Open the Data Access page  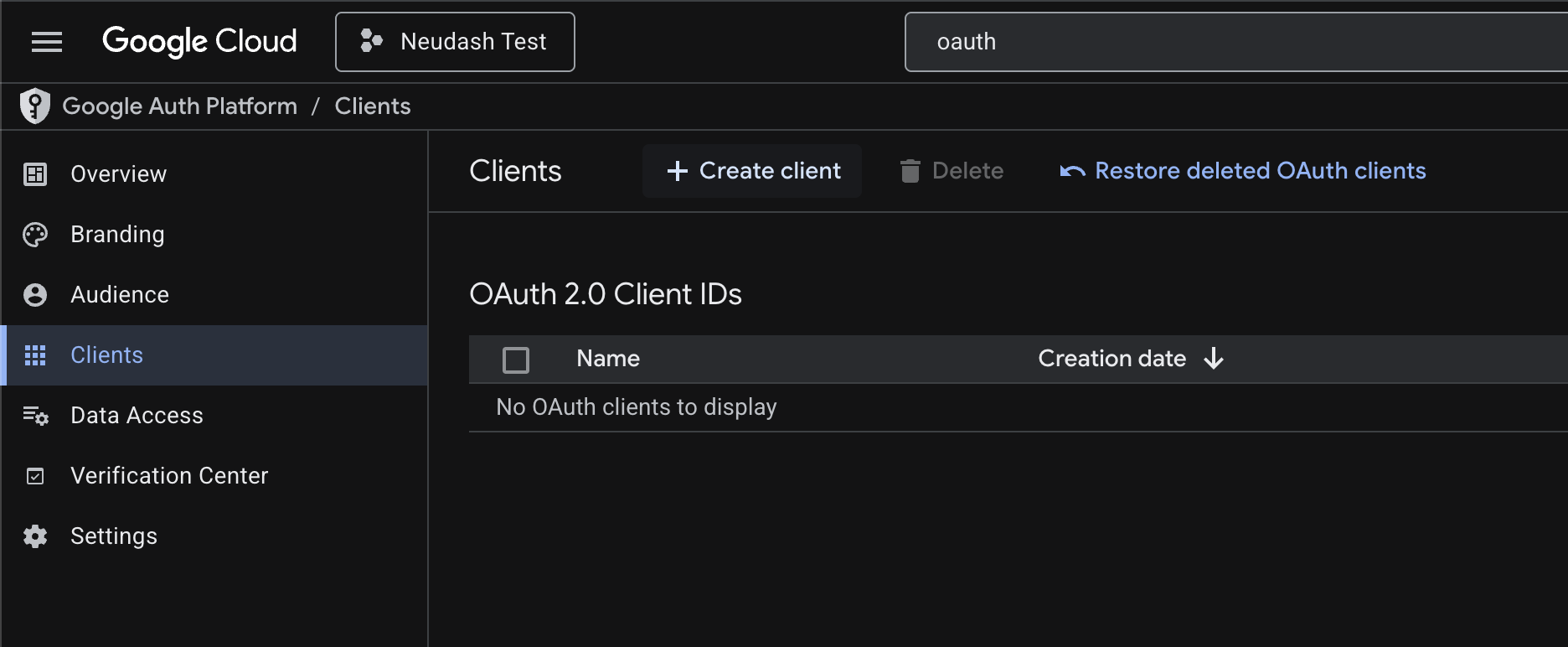pyautogui.click(x=214, y=416)
